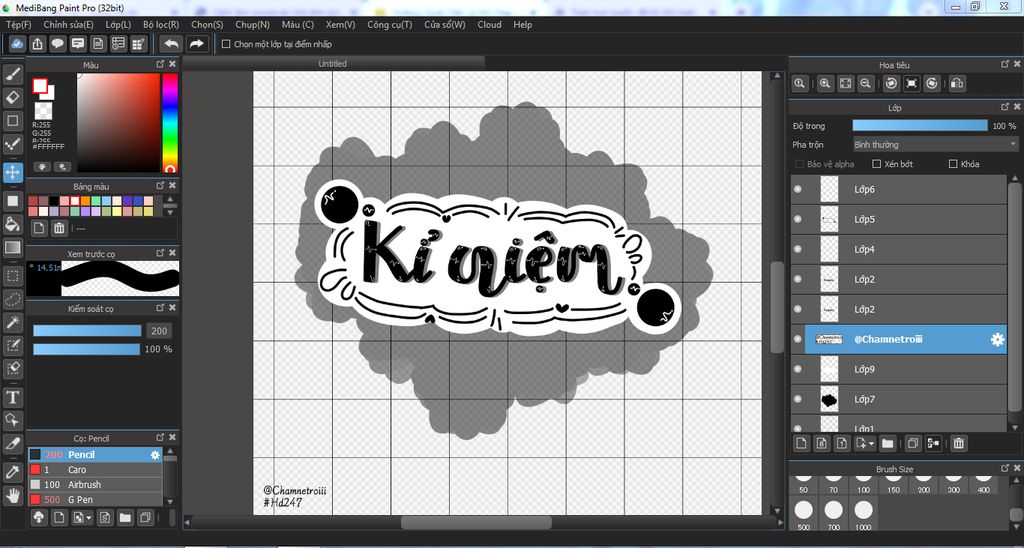Zoom in using navigator plus magnifier
This screenshot has height=548, width=1024.
[x=825, y=83]
